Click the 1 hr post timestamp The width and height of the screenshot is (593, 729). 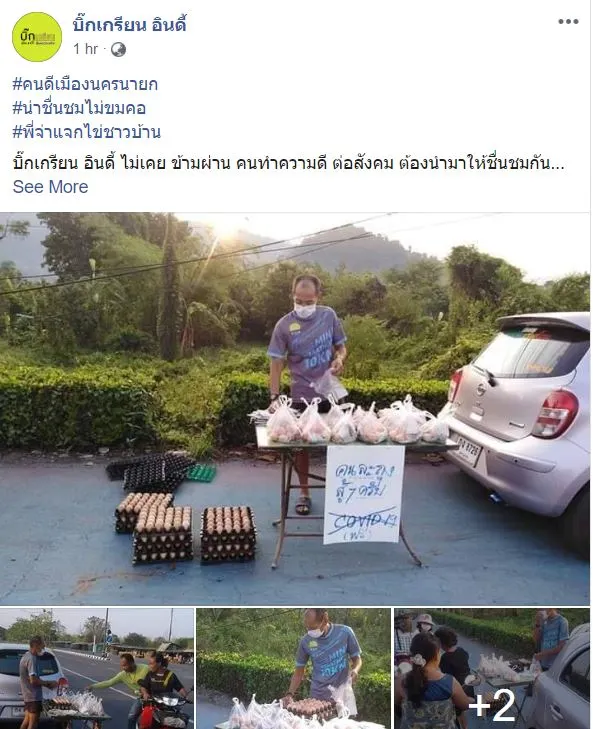click(85, 48)
